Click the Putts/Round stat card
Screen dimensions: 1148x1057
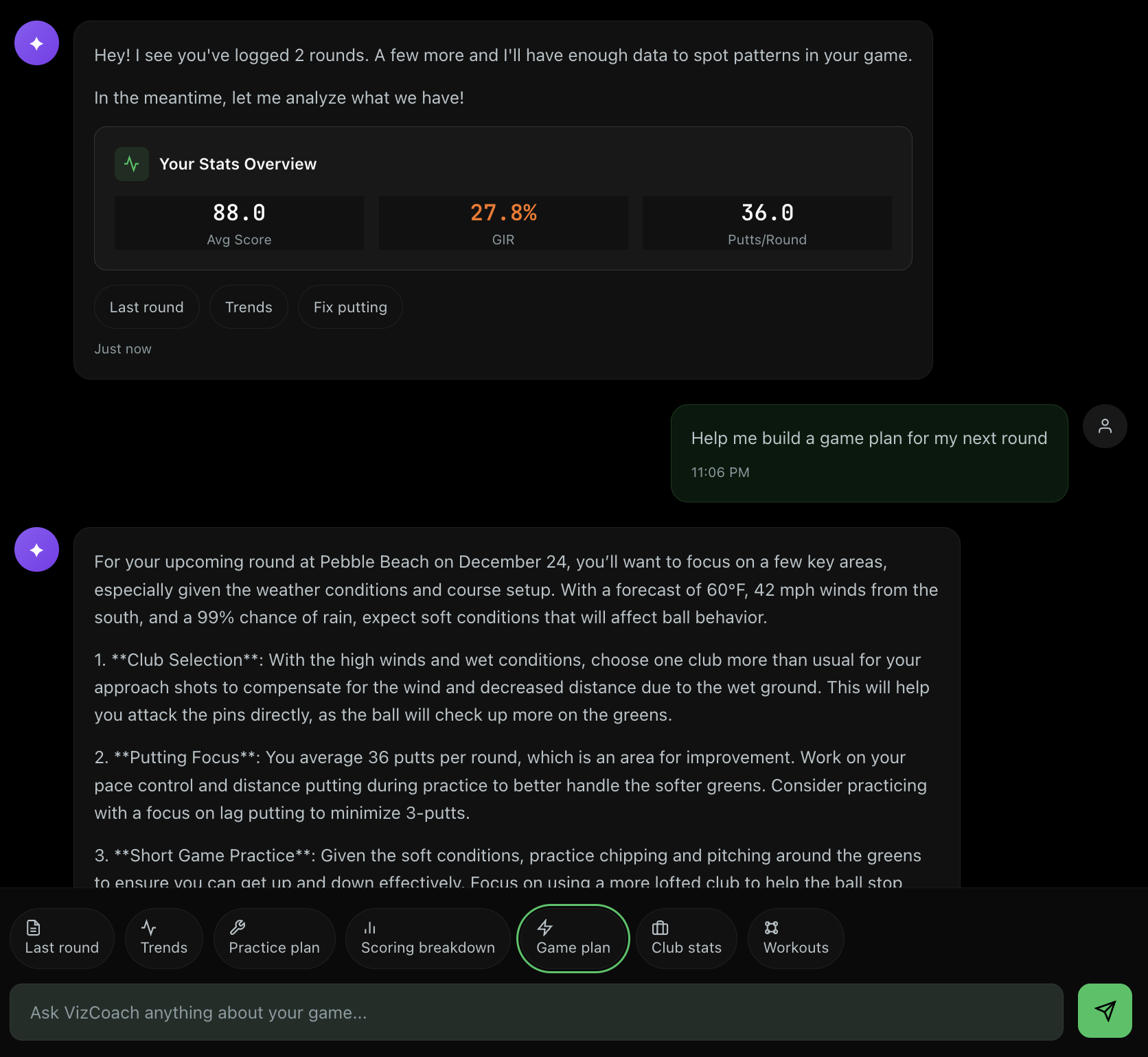pyautogui.click(x=766, y=222)
